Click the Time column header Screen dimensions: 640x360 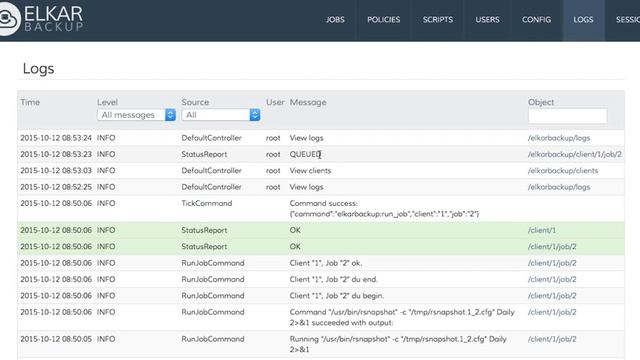[30, 102]
